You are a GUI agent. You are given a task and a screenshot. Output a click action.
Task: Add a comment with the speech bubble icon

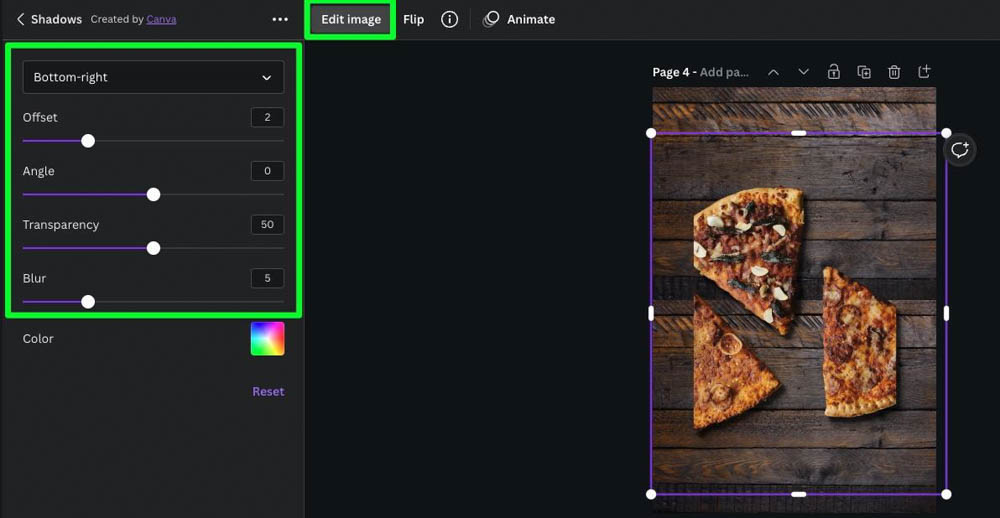click(959, 150)
